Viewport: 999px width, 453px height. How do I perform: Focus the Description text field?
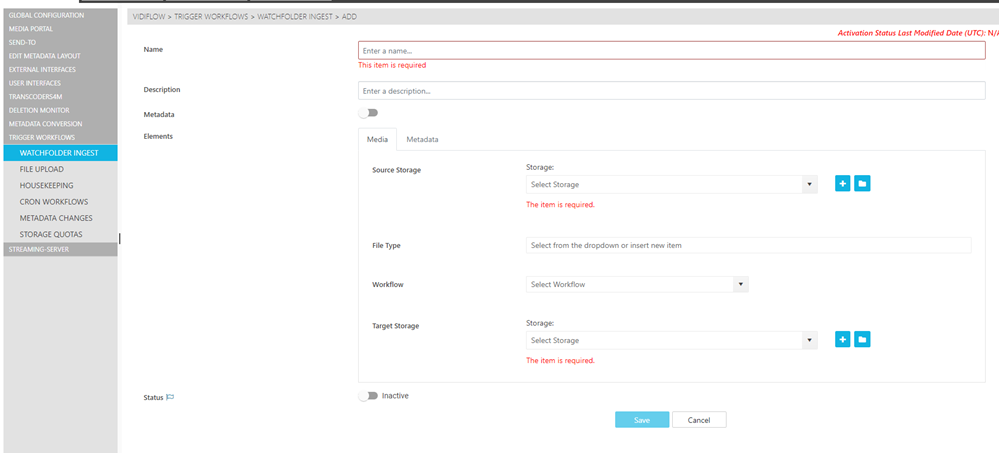(x=671, y=91)
